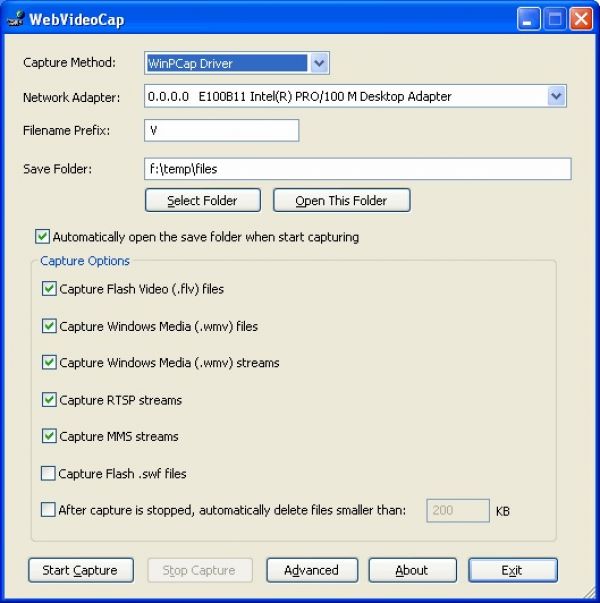The image size is (600, 603).
Task: Open the Advanced settings button
Action: coord(312,570)
